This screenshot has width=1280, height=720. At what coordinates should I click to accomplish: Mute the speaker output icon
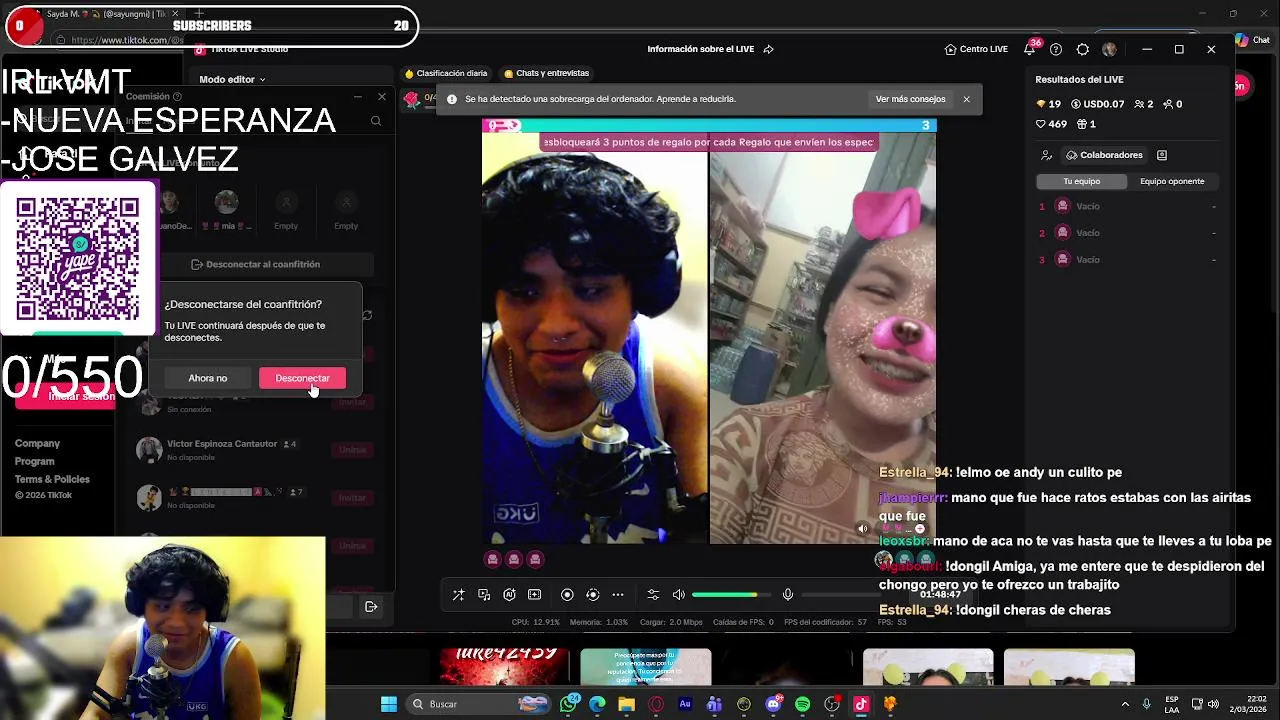(x=679, y=595)
